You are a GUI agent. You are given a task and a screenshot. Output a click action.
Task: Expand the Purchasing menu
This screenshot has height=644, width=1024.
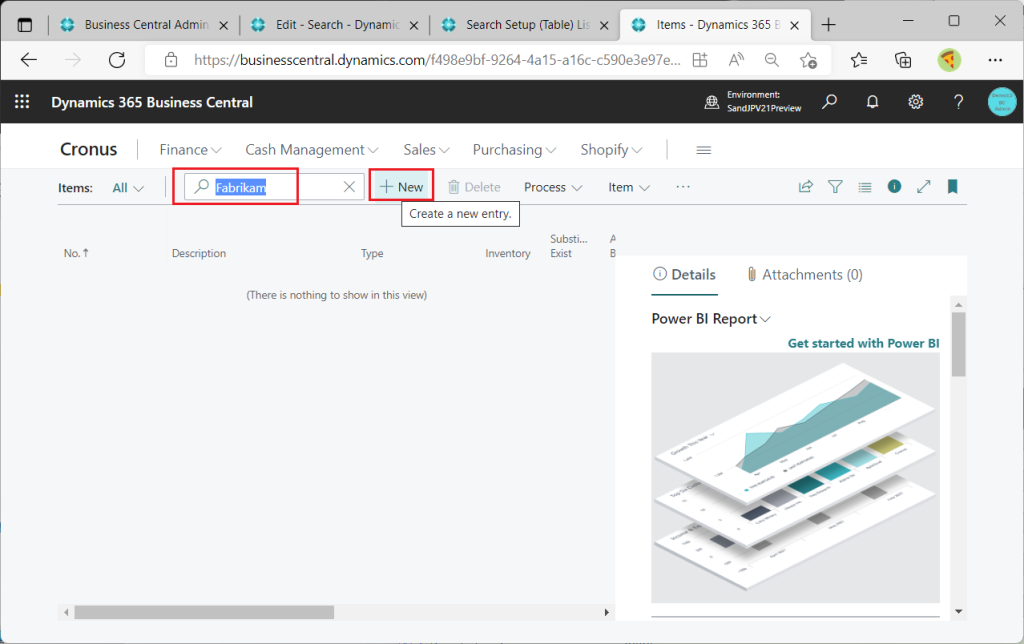click(515, 150)
